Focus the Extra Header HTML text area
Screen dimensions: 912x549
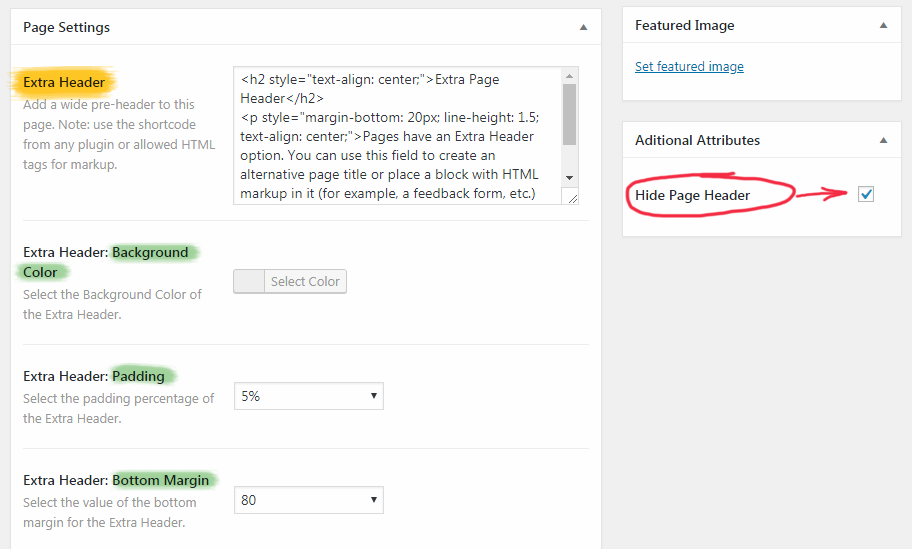[397, 135]
